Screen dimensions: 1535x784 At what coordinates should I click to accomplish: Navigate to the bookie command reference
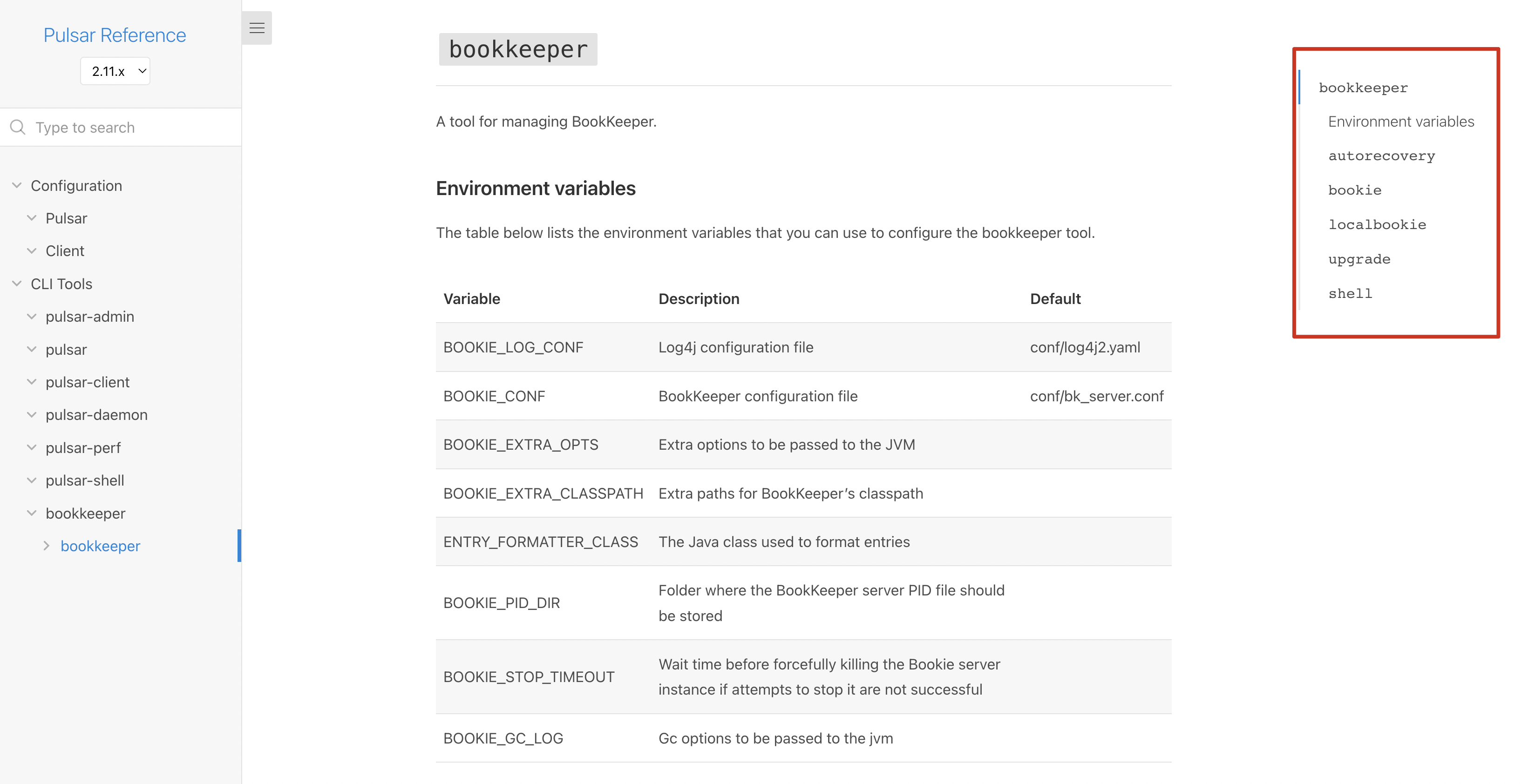pyautogui.click(x=1355, y=189)
